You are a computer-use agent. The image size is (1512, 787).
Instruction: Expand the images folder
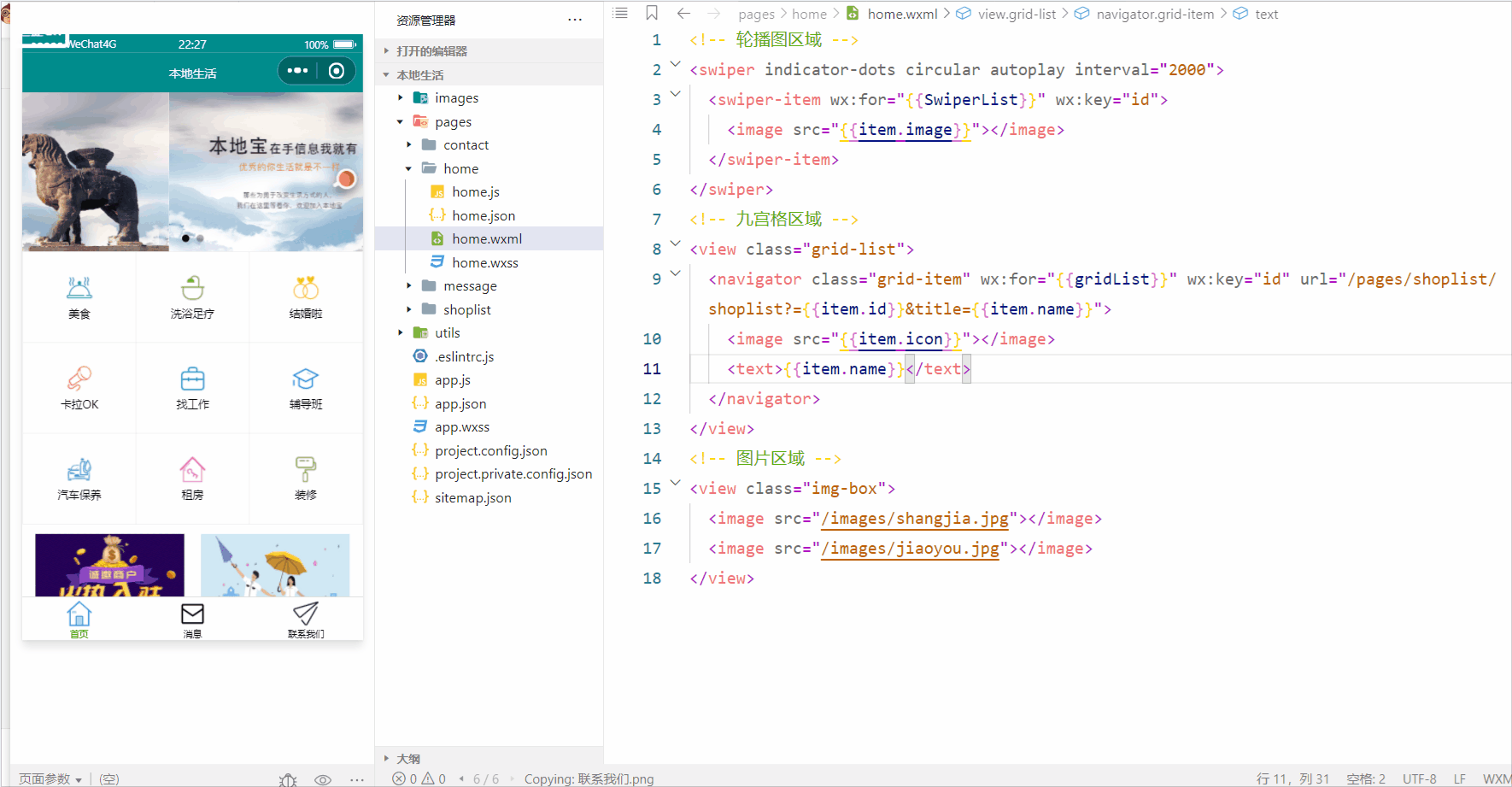pyautogui.click(x=400, y=98)
